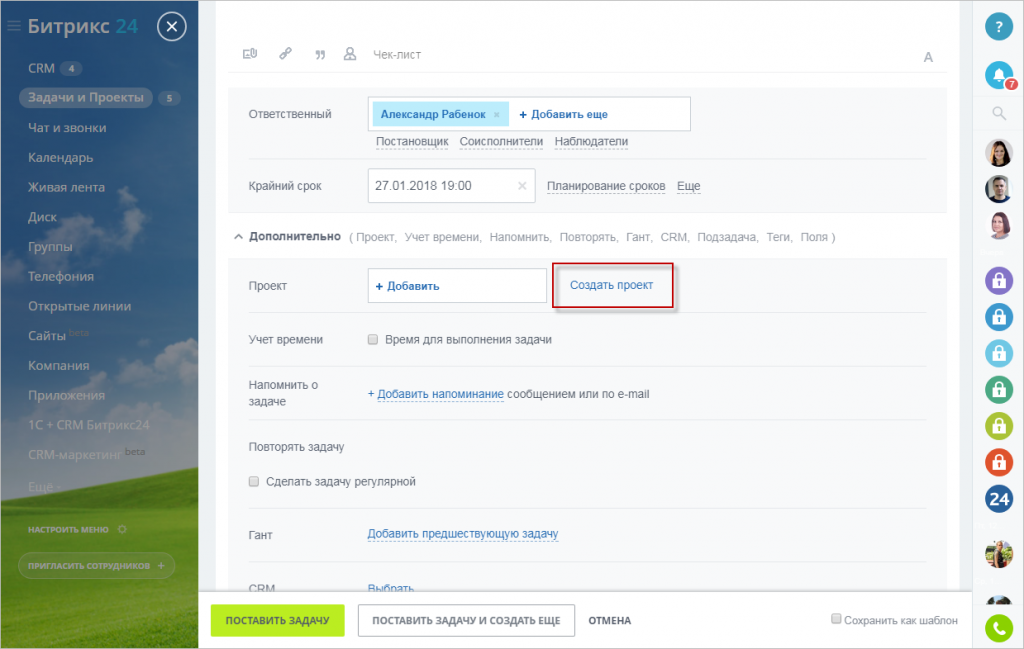1024x649 pixels.
Task: Open Компания in the sidebar
Action: (58, 366)
